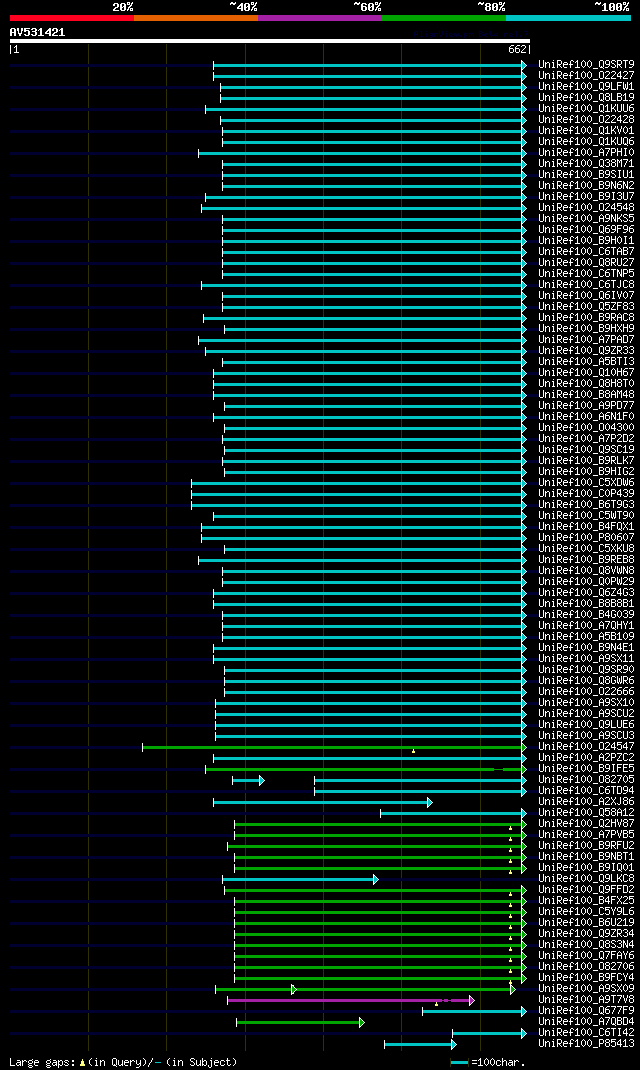
Task: Select UniRef100_Q9FFD2 label
Action: pos(586,890)
